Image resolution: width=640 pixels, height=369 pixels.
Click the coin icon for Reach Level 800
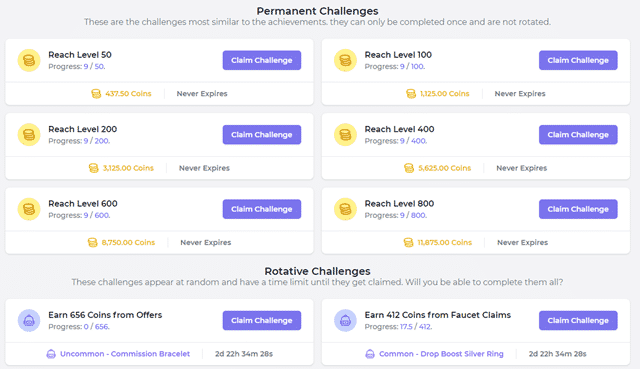click(345, 209)
